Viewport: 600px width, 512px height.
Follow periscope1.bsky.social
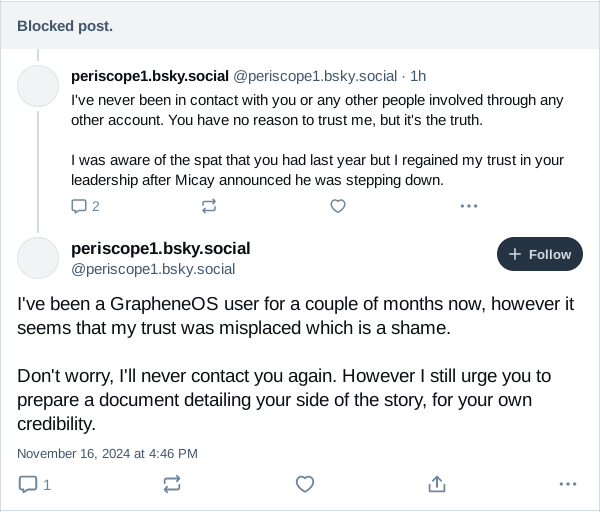click(540, 254)
